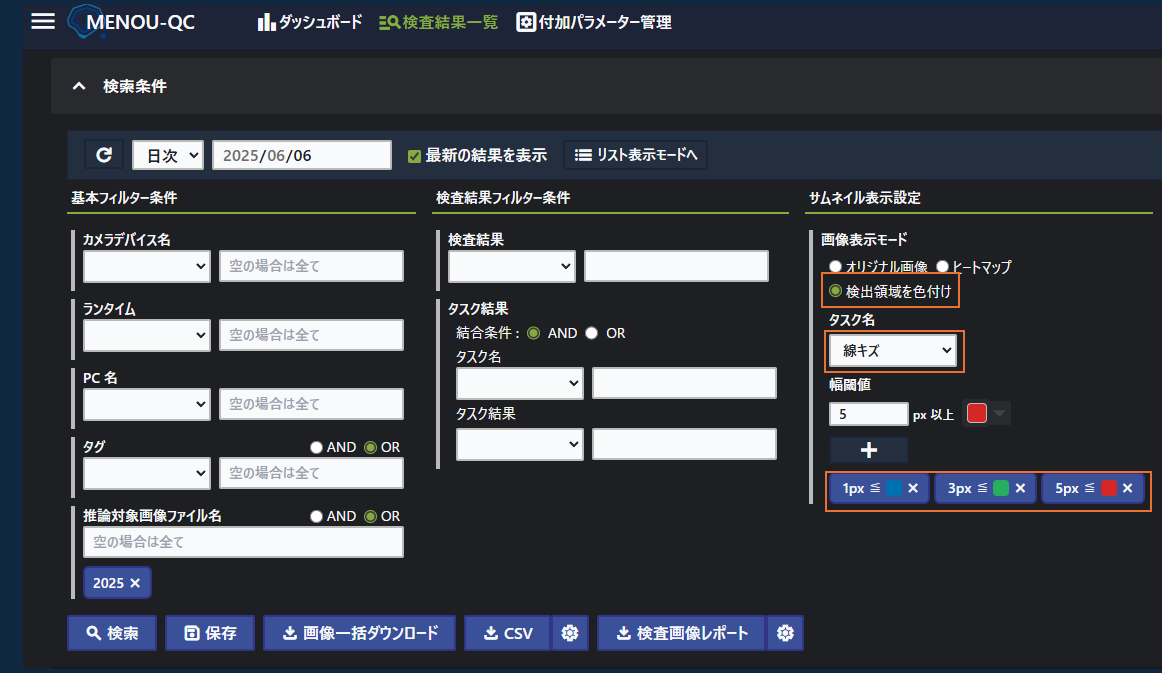Click red threshold color swatch
This screenshot has width=1162, height=673.
click(977, 413)
